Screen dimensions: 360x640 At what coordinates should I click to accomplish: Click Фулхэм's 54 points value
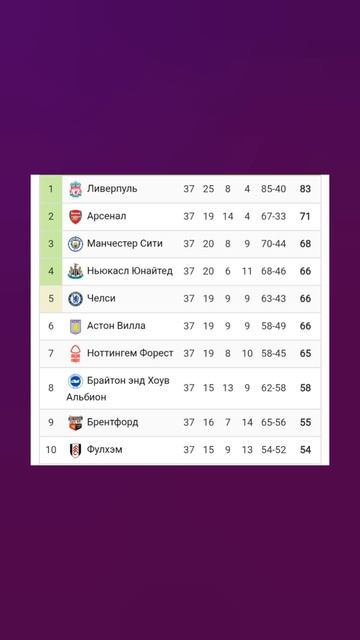click(x=305, y=450)
